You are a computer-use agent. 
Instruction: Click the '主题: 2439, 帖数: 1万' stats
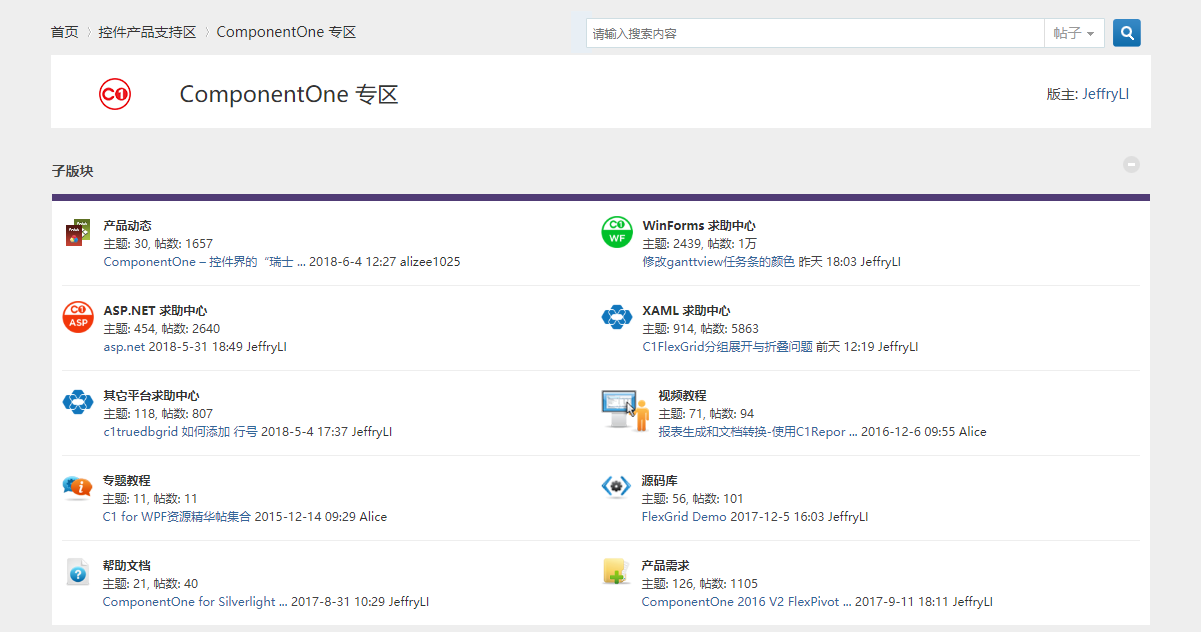700,244
